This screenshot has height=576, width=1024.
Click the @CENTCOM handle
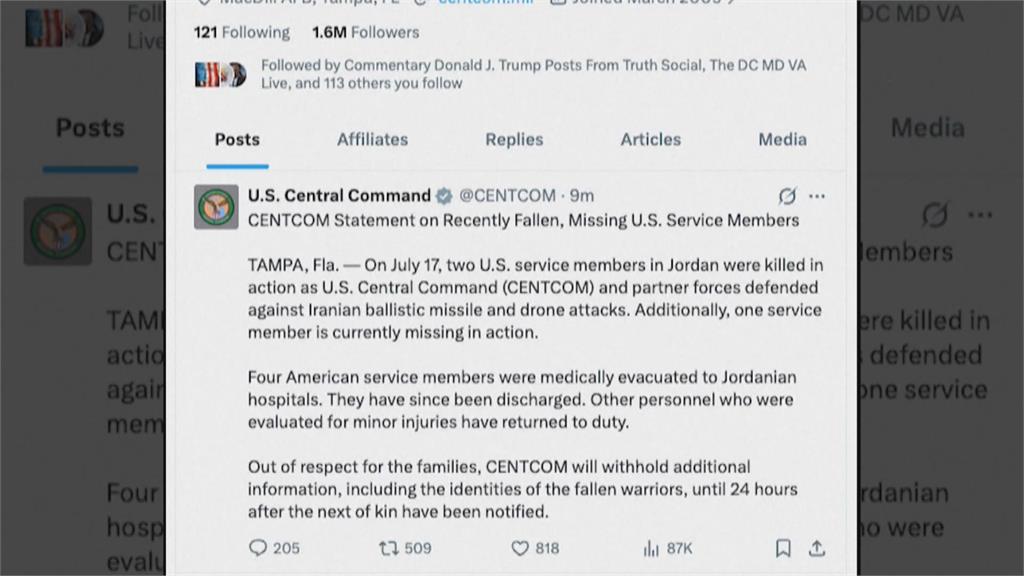pyautogui.click(x=507, y=196)
